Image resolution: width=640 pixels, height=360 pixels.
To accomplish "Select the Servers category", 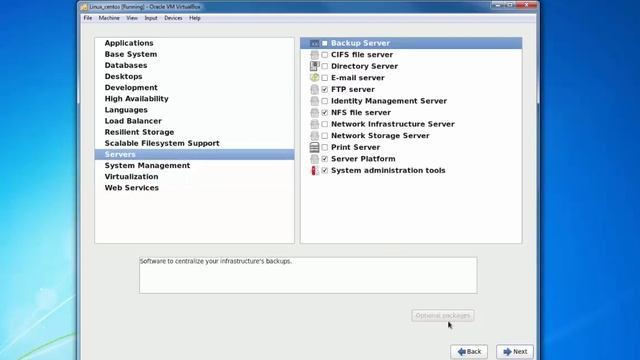I will [x=194, y=154].
